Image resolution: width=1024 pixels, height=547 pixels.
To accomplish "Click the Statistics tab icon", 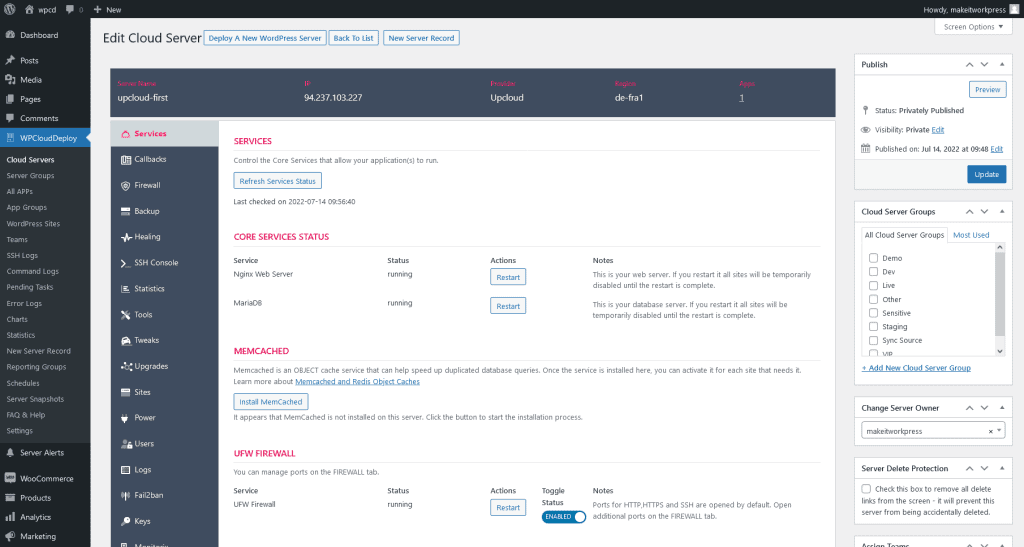I will [125, 289].
